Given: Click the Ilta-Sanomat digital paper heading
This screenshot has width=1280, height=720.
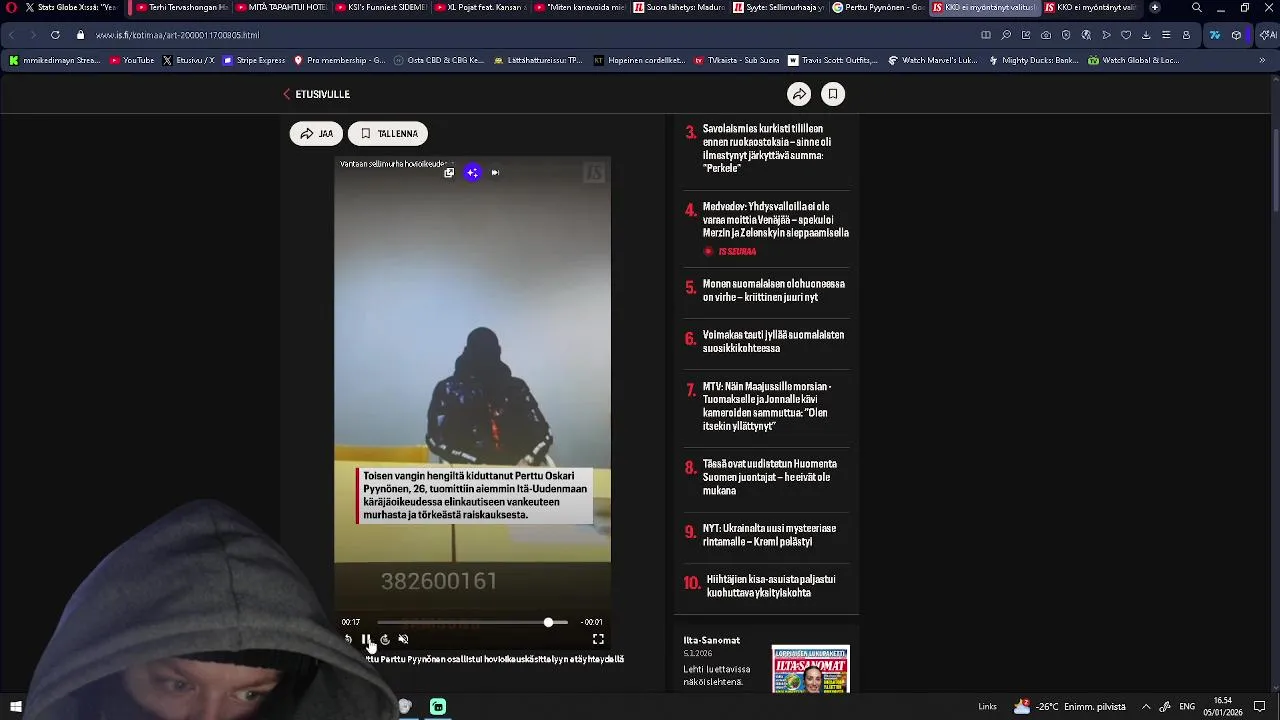Looking at the screenshot, I should [x=712, y=640].
